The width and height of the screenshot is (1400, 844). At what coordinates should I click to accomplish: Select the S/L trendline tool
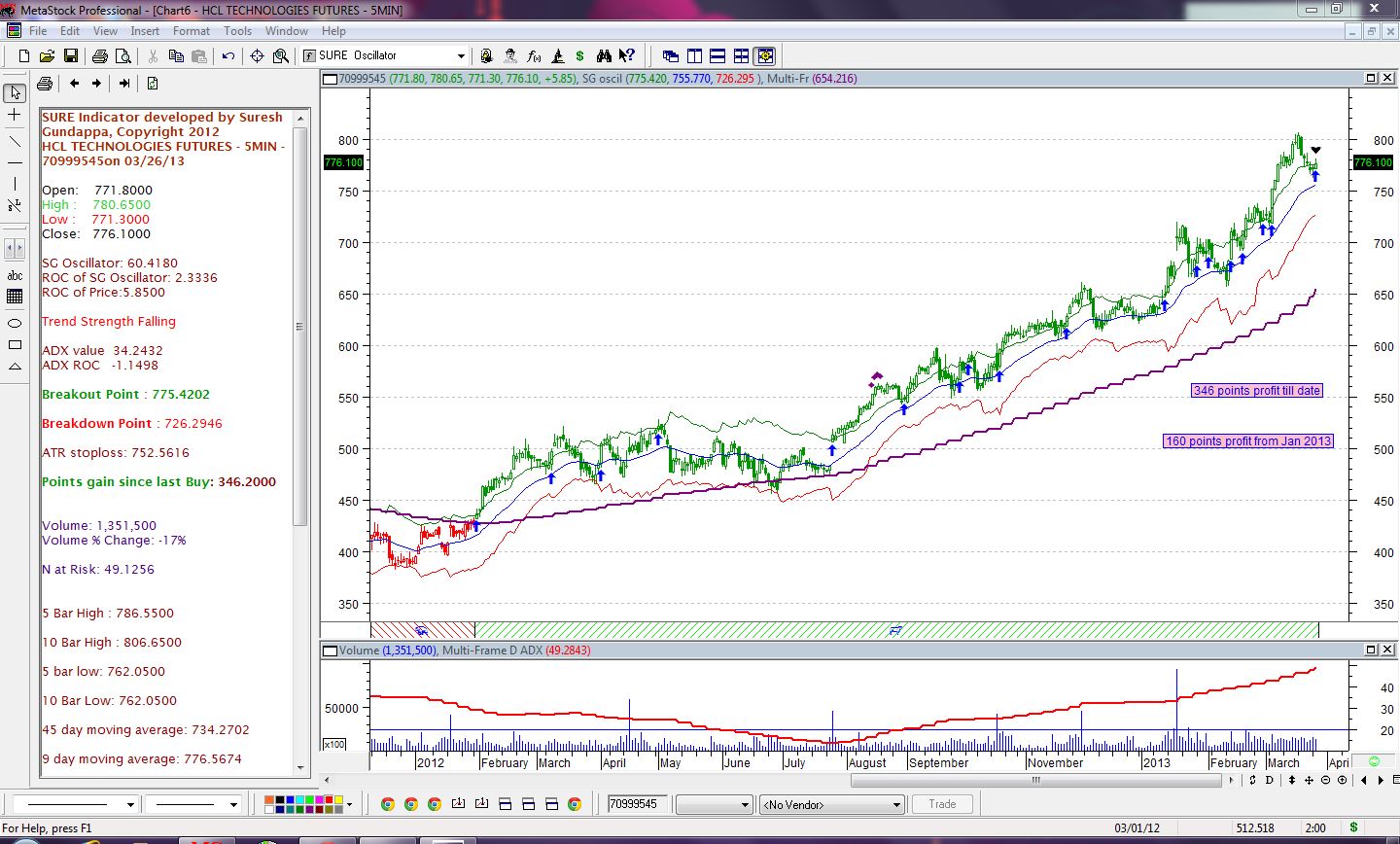(15, 205)
